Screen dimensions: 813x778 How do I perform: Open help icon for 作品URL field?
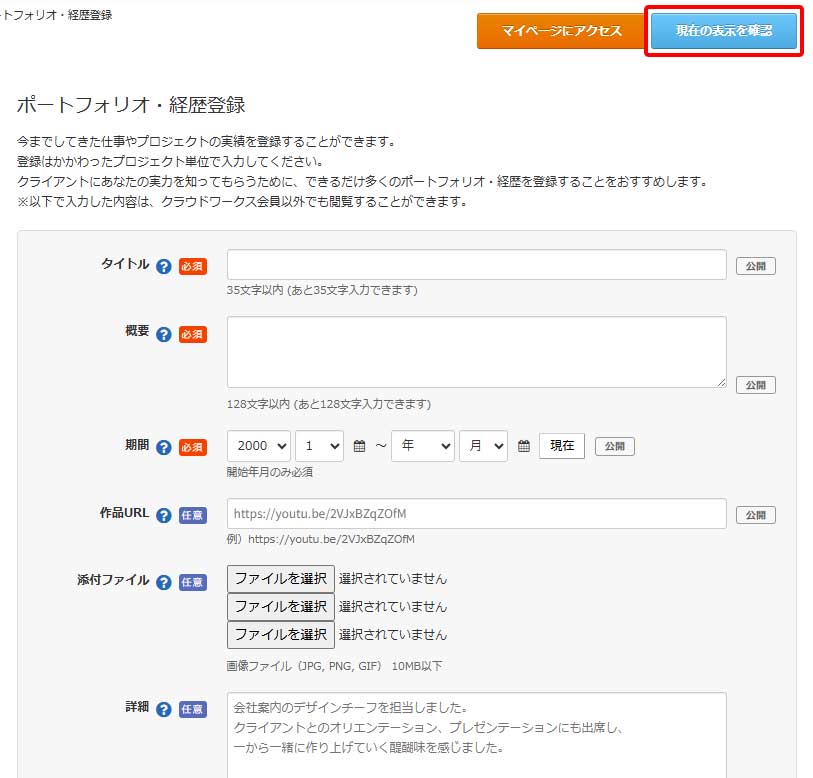coord(164,515)
